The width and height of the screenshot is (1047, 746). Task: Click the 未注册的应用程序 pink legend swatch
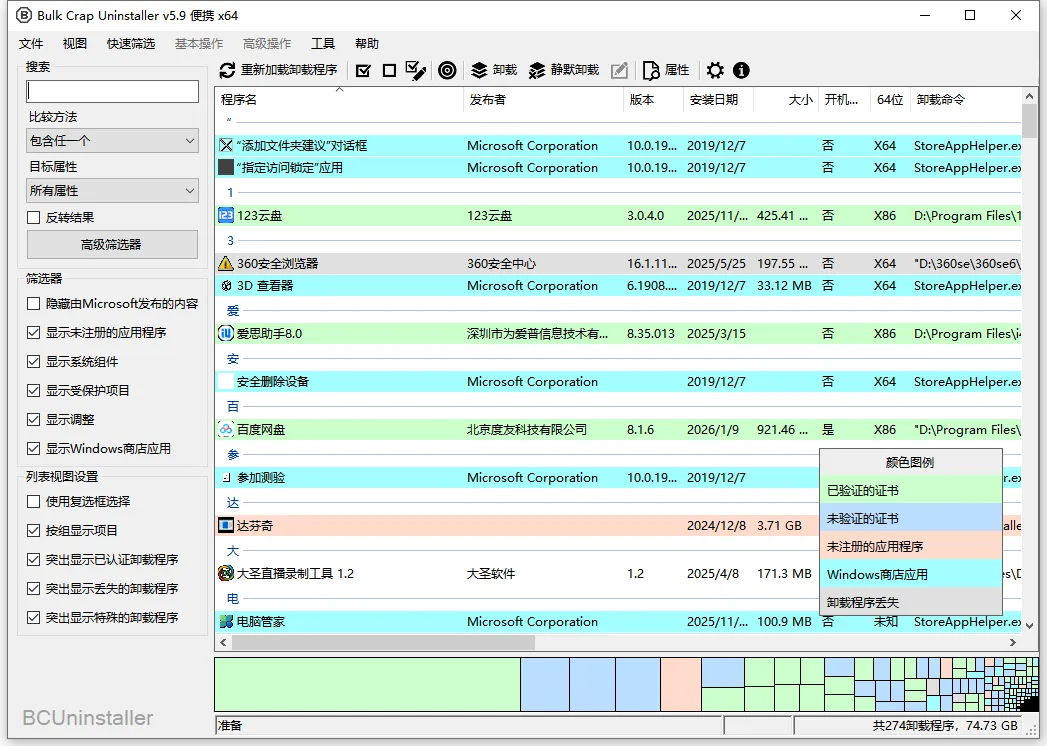click(x=911, y=546)
